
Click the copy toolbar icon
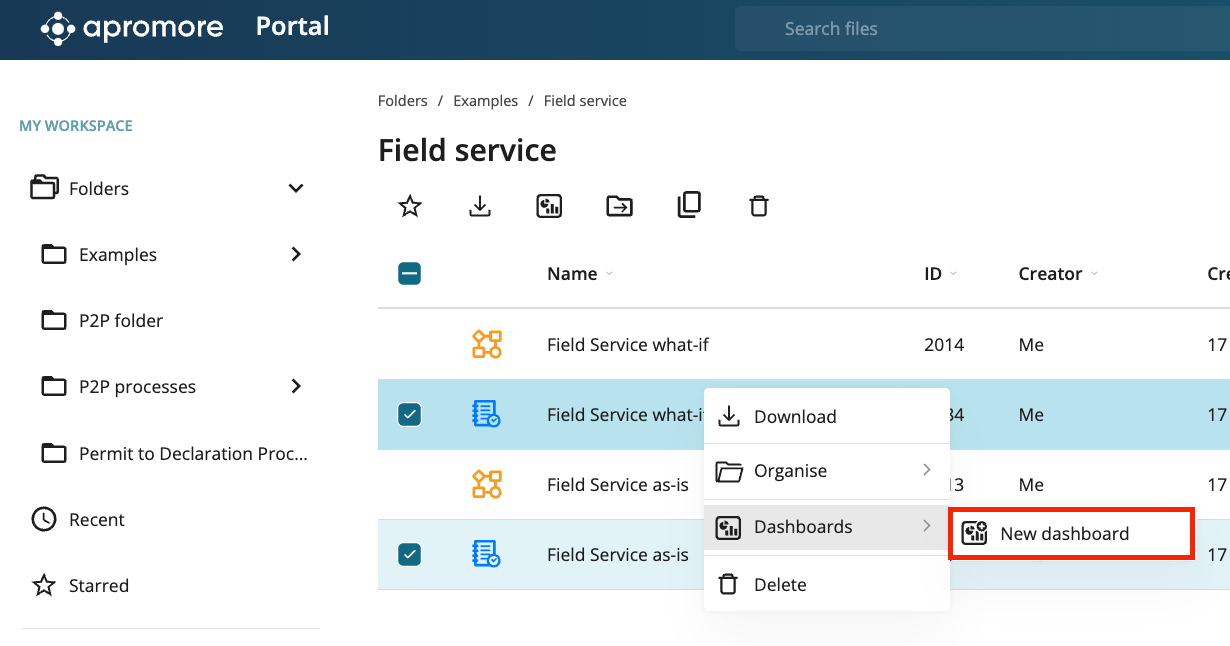coord(689,205)
